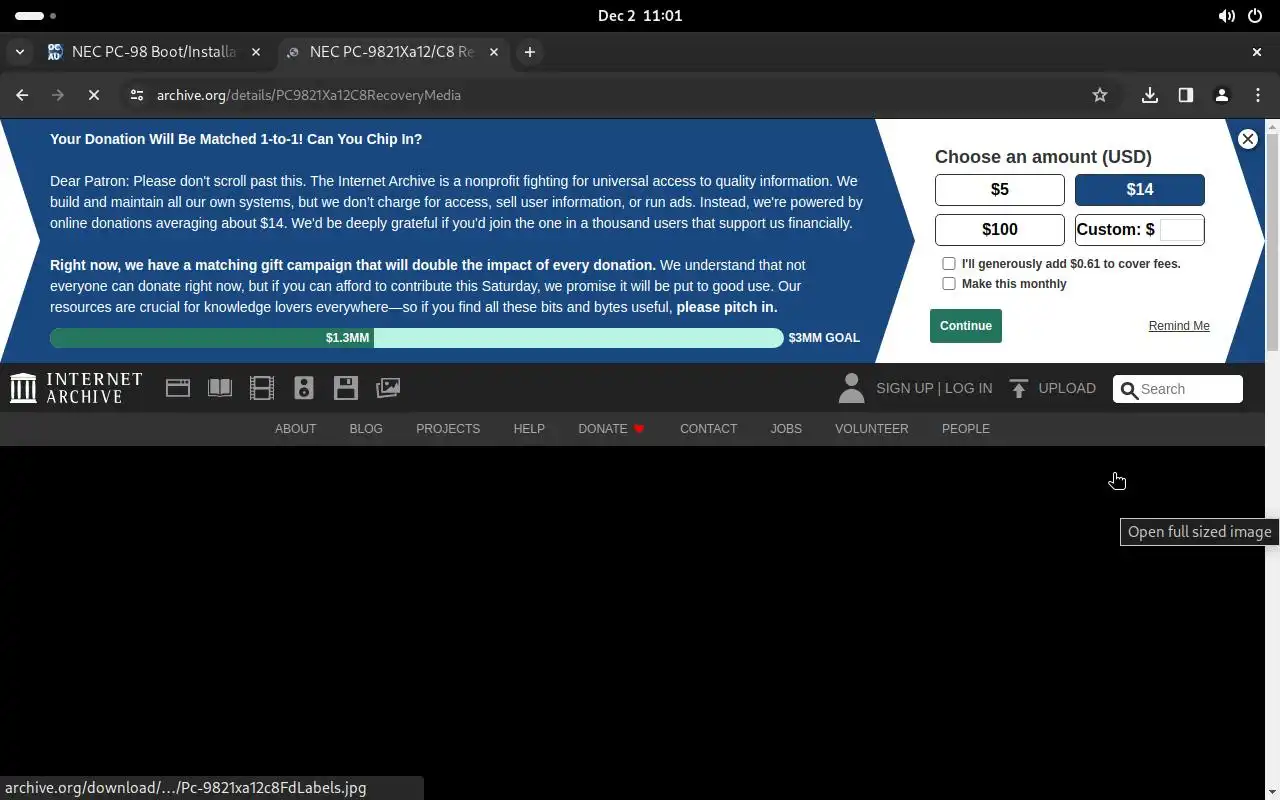Click the Remind Me link
The height and width of the screenshot is (800, 1280).
[1179, 326]
